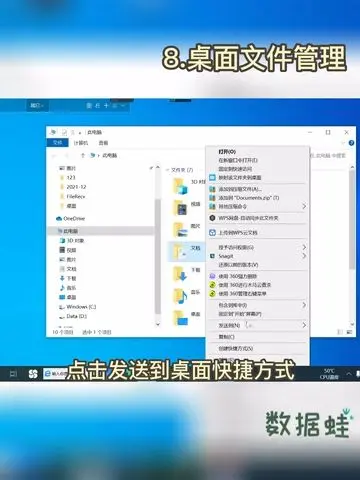Expand the 授予访问权限(G) submenu arrow
Viewport: 360px width, 480px height.
point(304,247)
